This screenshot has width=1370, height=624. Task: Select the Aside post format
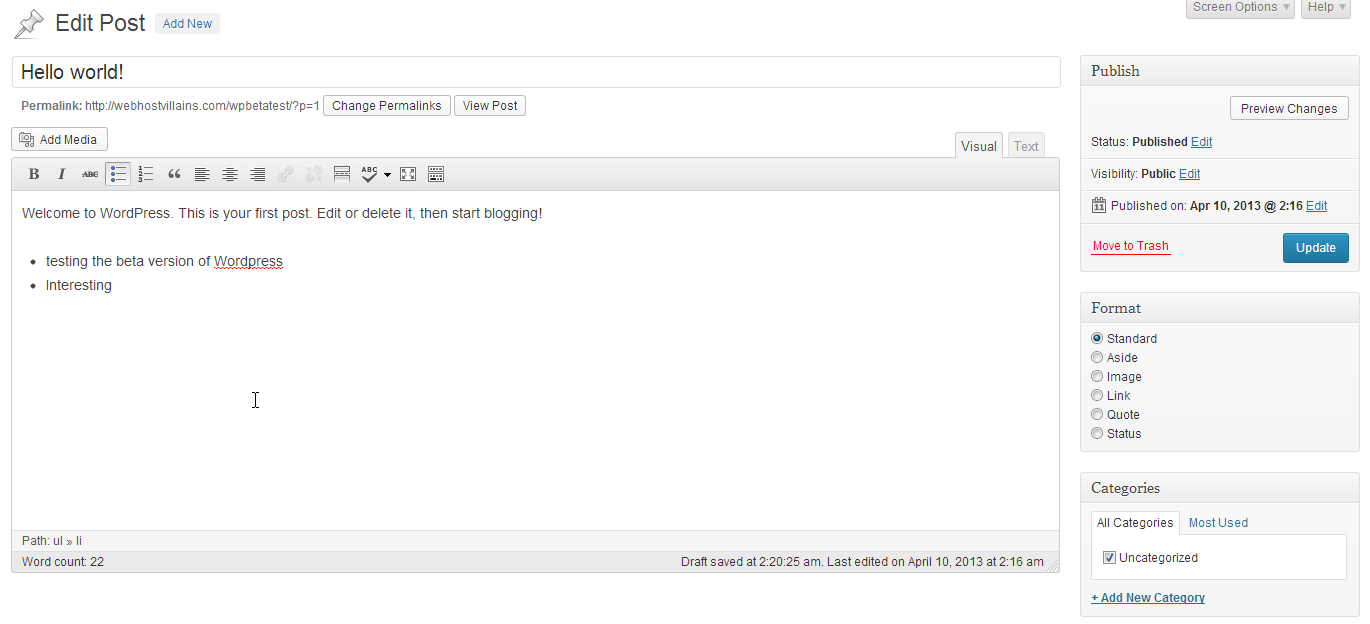1097,357
